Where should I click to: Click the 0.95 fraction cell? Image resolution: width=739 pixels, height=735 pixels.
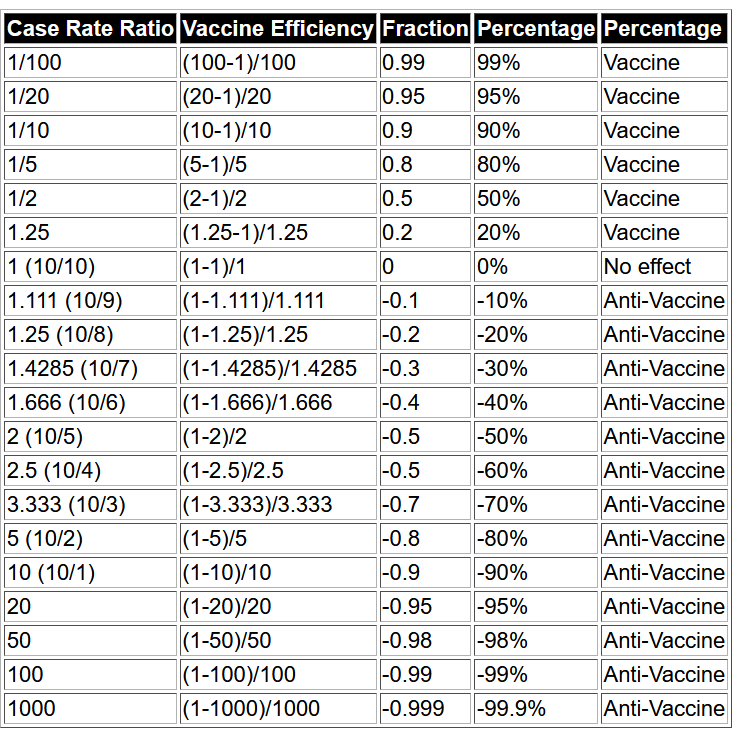[x=425, y=97]
